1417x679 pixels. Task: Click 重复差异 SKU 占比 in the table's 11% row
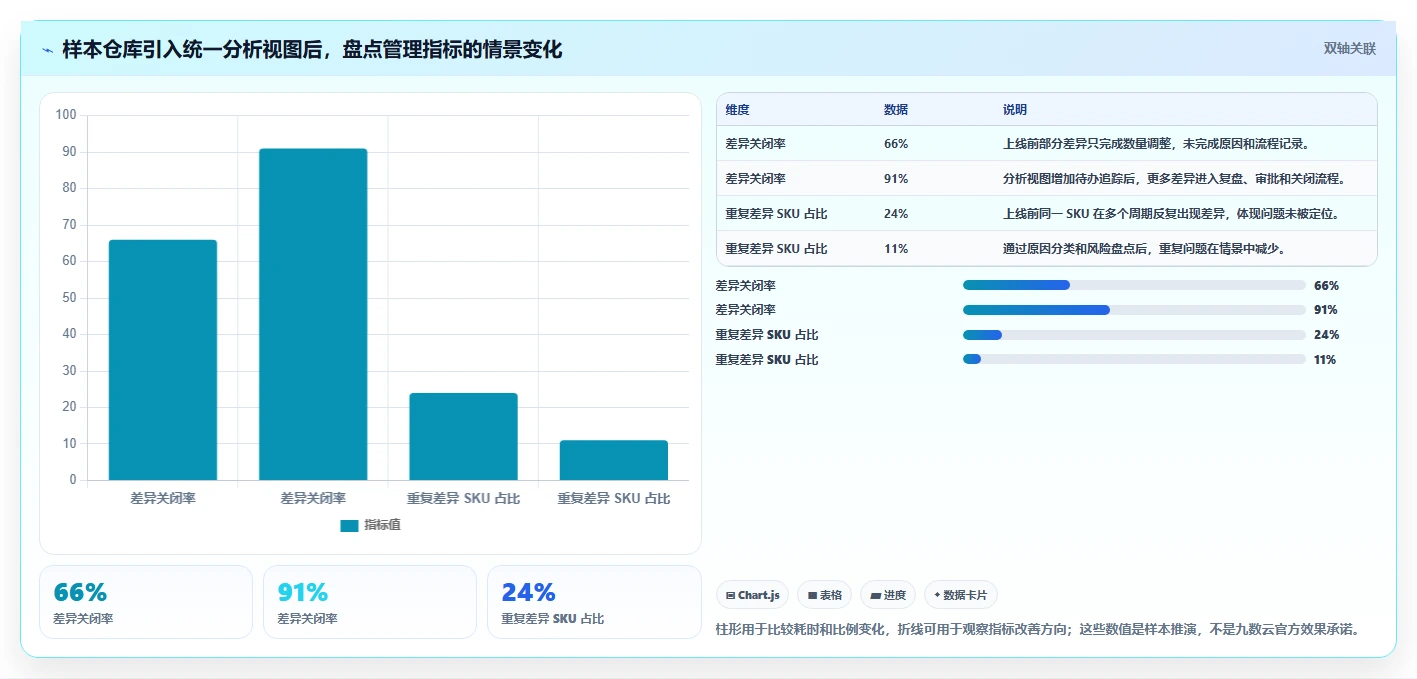pyautogui.click(x=777, y=249)
